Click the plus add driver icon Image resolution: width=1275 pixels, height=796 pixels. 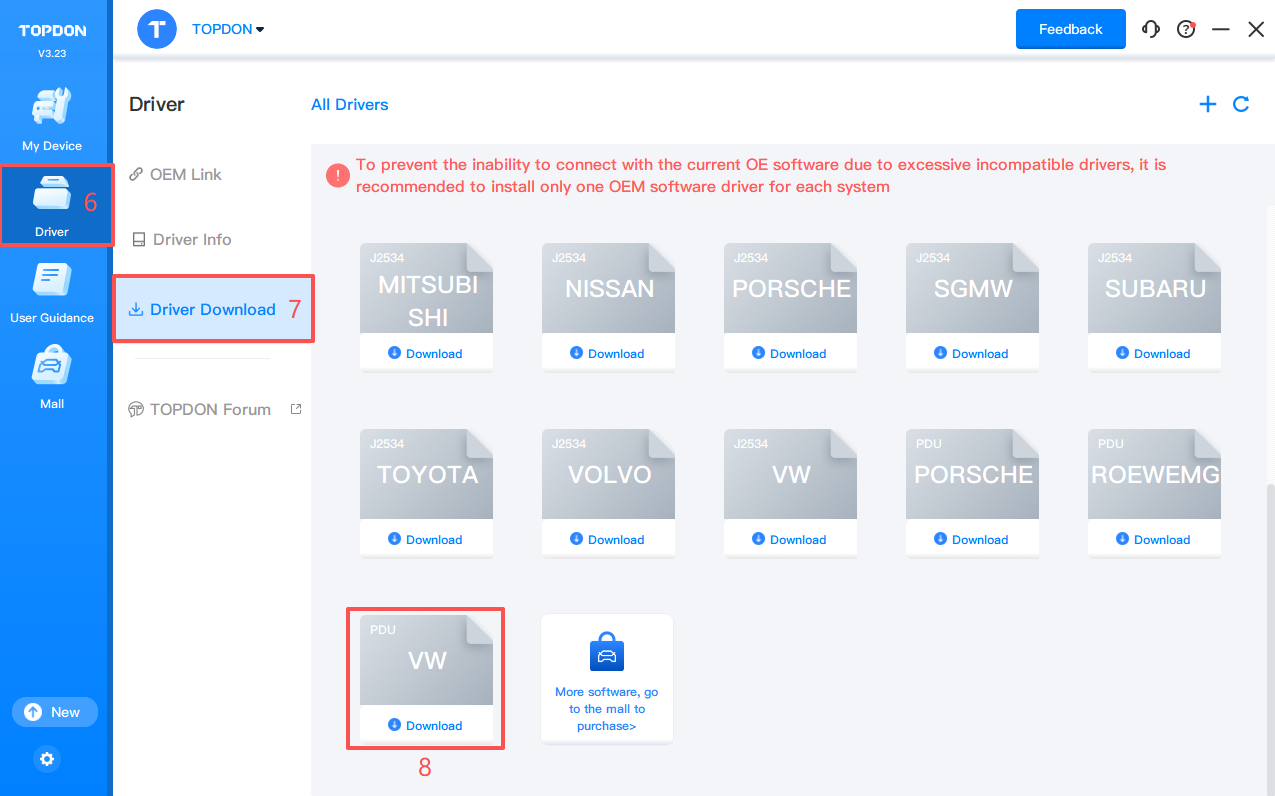pyautogui.click(x=1208, y=104)
